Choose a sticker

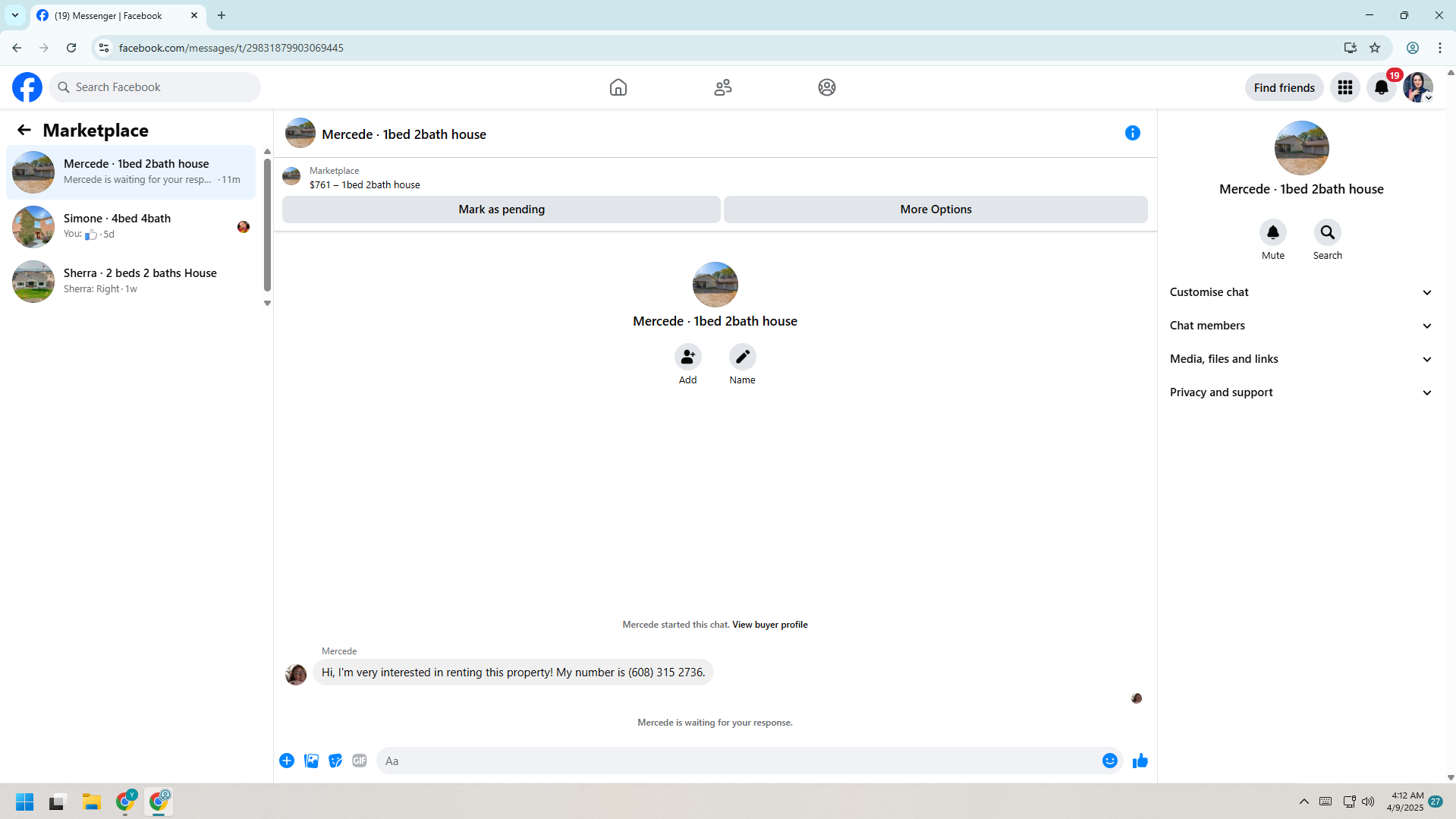(335, 761)
